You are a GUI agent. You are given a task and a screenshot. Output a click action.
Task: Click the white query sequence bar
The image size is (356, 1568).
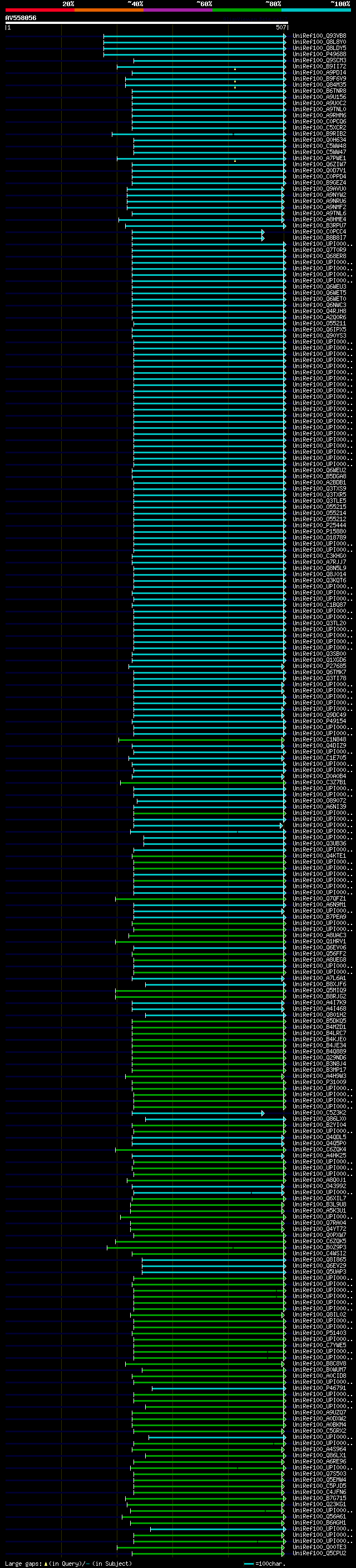[147, 22]
